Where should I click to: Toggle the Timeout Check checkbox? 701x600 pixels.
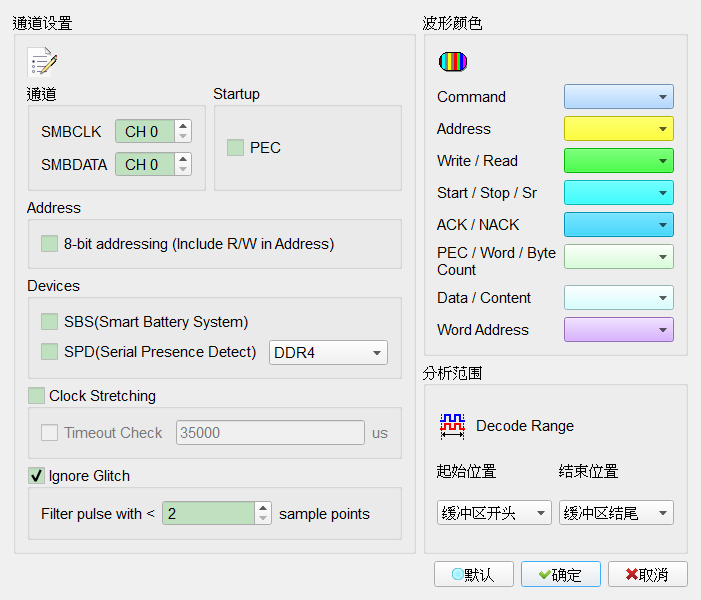click(x=50, y=433)
